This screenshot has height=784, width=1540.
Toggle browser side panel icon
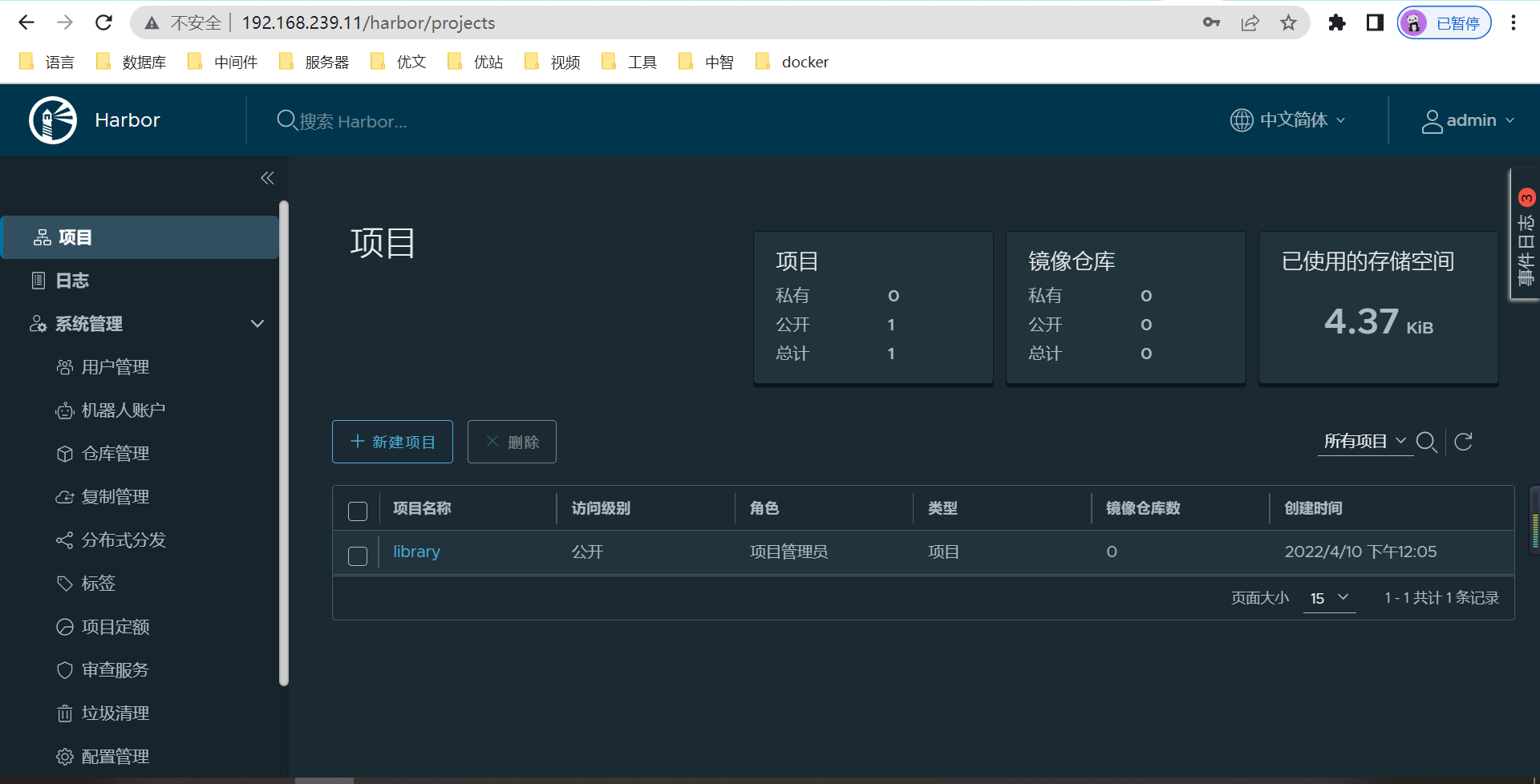point(1375,22)
